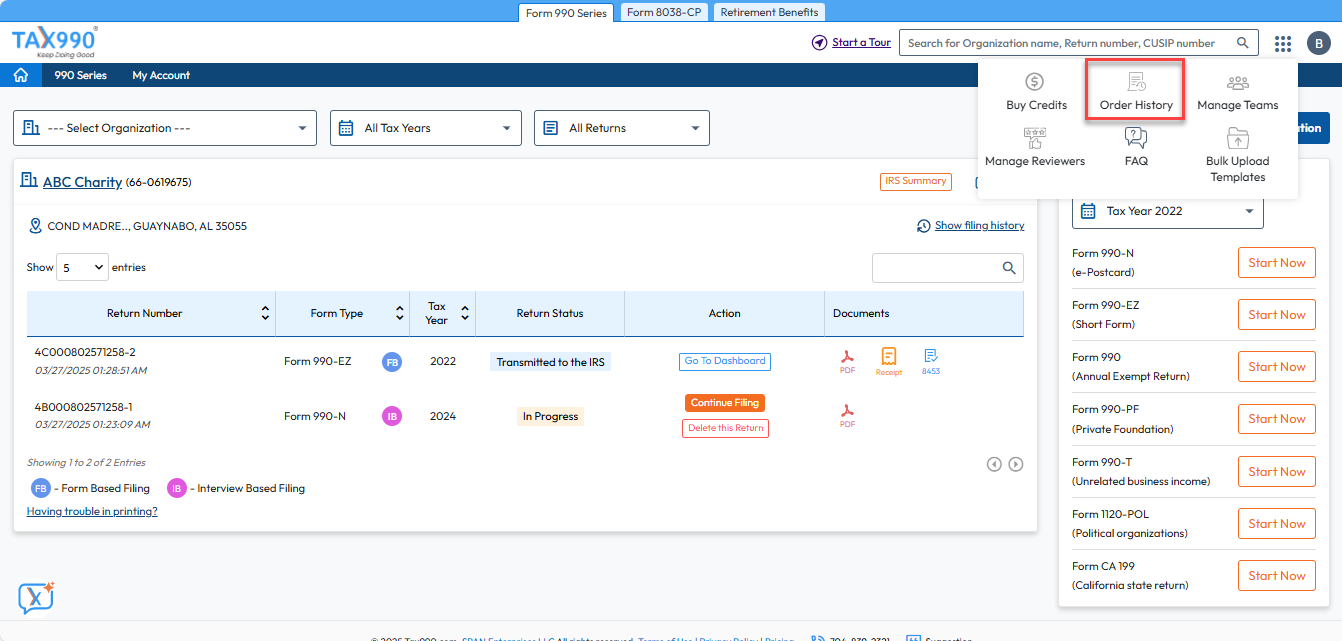Open Bulk Upload Templates from the apps menu
This screenshot has height=641, width=1342.
tap(1238, 155)
